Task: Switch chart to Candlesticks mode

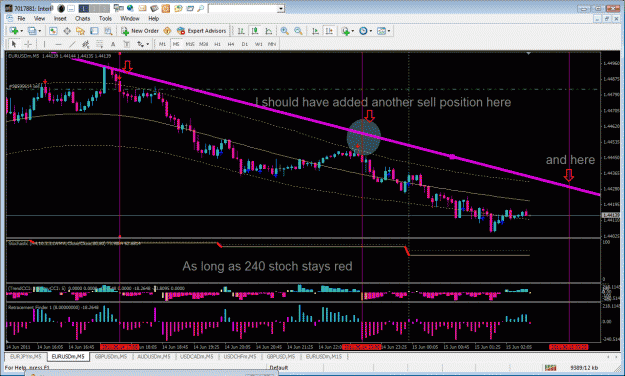Action: coord(255,31)
